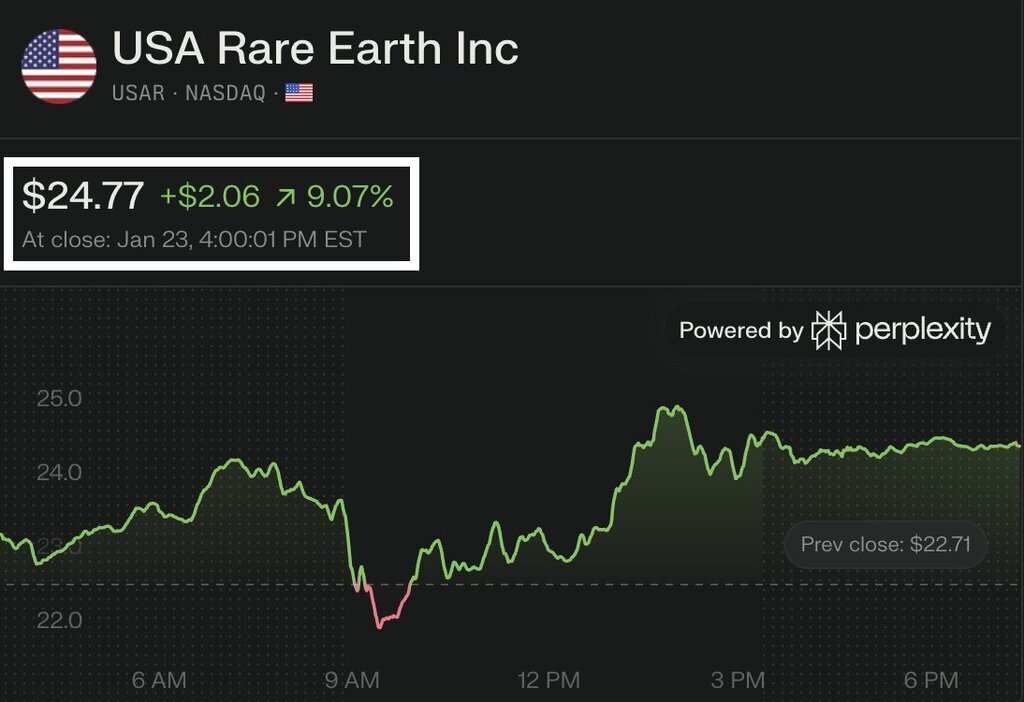Open the USA Rare Earth Inc title
Viewport: 1024px width, 702px height.
tap(315, 49)
